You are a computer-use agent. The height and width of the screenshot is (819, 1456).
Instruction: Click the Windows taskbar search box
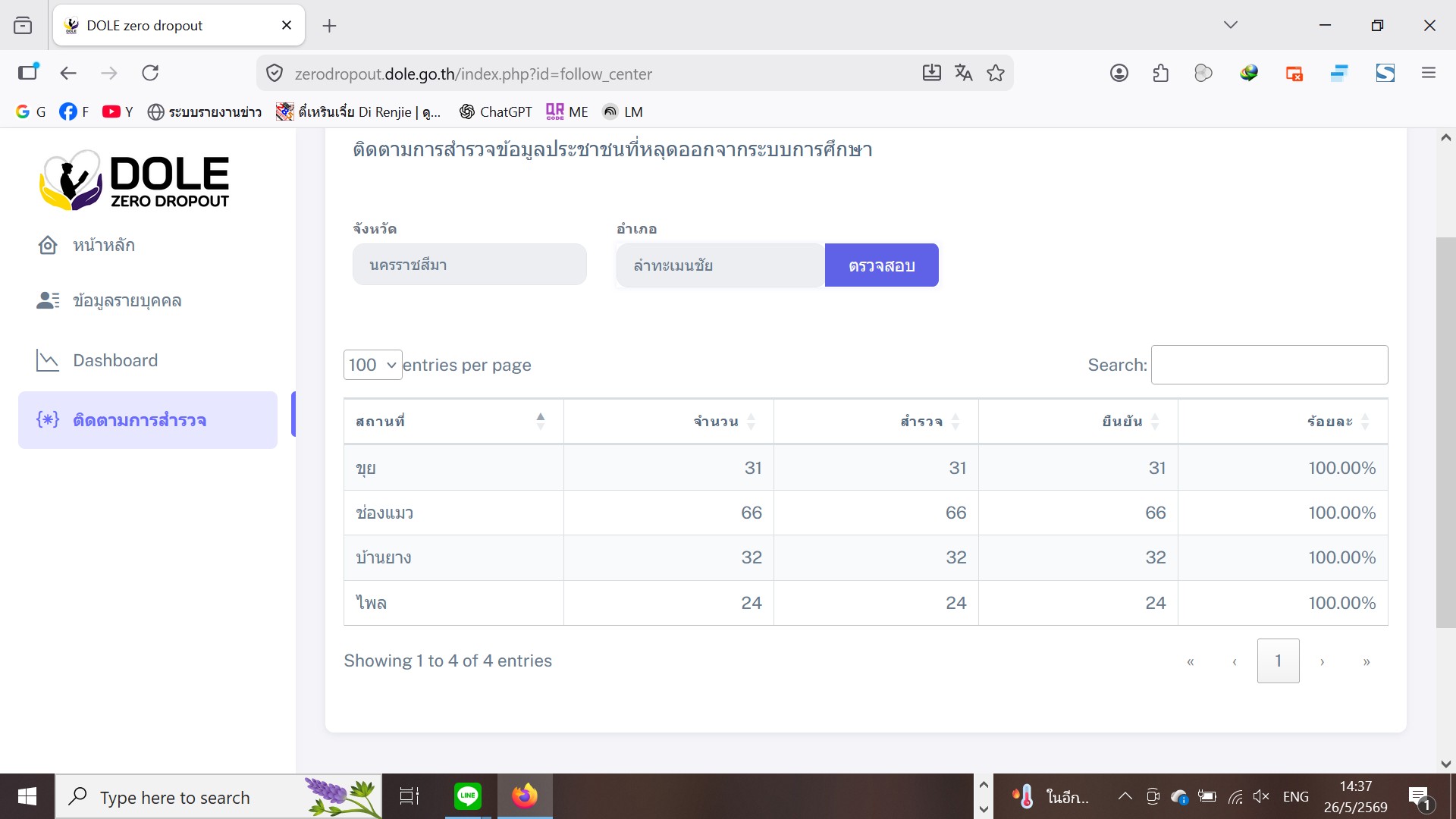(x=218, y=796)
